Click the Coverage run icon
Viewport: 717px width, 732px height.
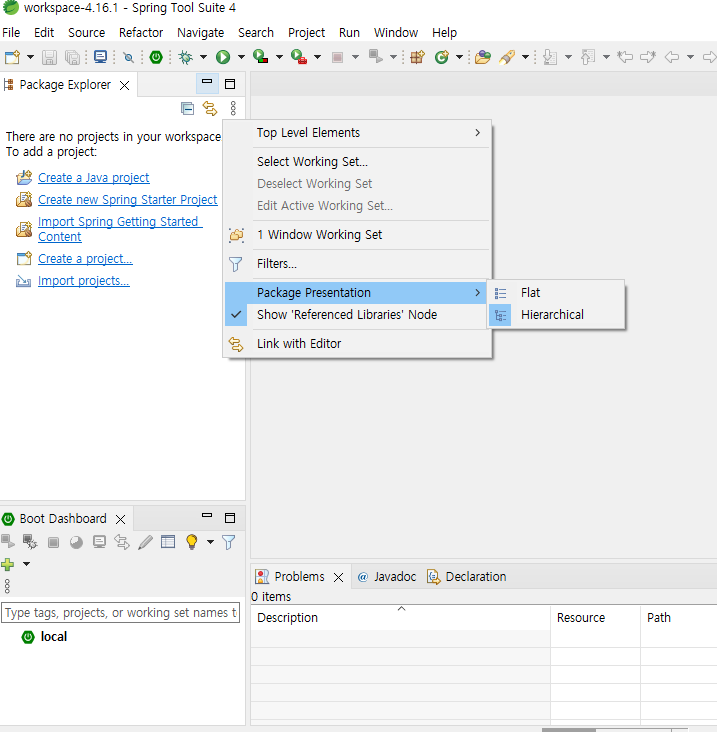tap(260, 57)
